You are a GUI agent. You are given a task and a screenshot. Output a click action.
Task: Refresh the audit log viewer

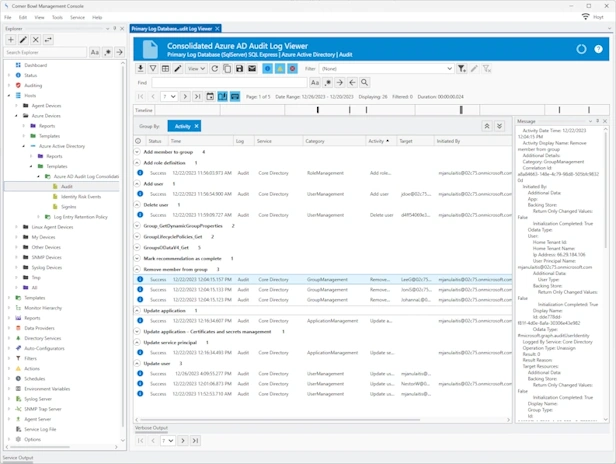(x=214, y=68)
